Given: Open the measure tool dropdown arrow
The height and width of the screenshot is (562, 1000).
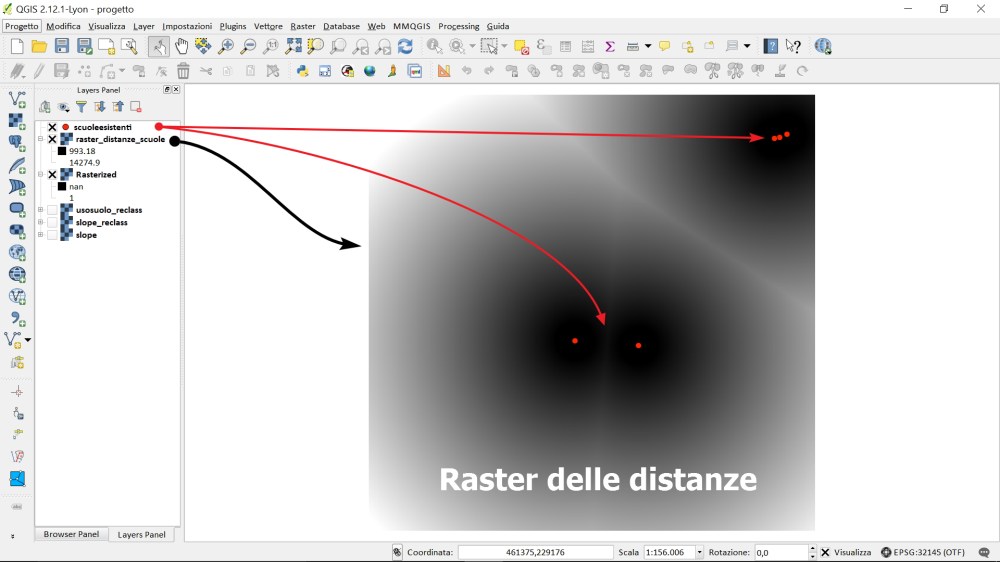Looking at the screenshot, I should click(x=648, y=46).
